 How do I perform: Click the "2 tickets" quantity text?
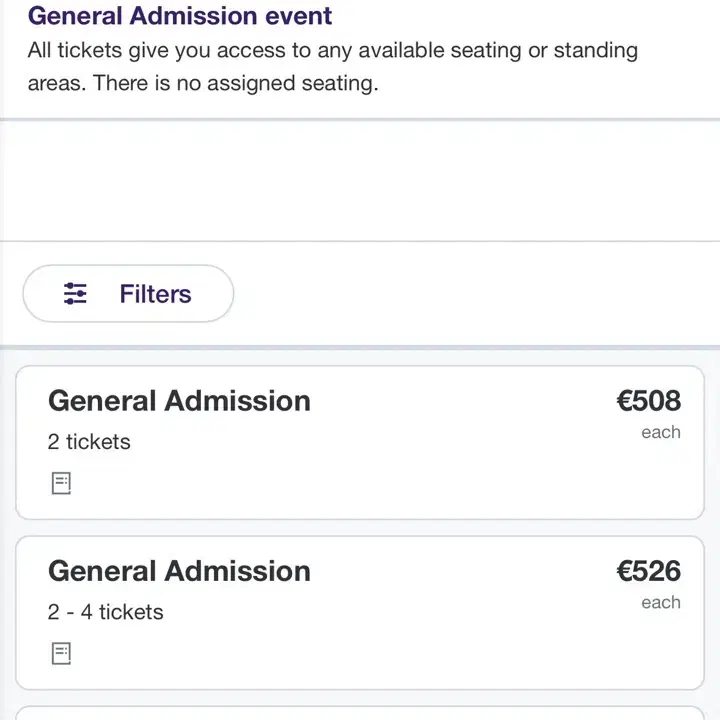(x=89, y=442)
